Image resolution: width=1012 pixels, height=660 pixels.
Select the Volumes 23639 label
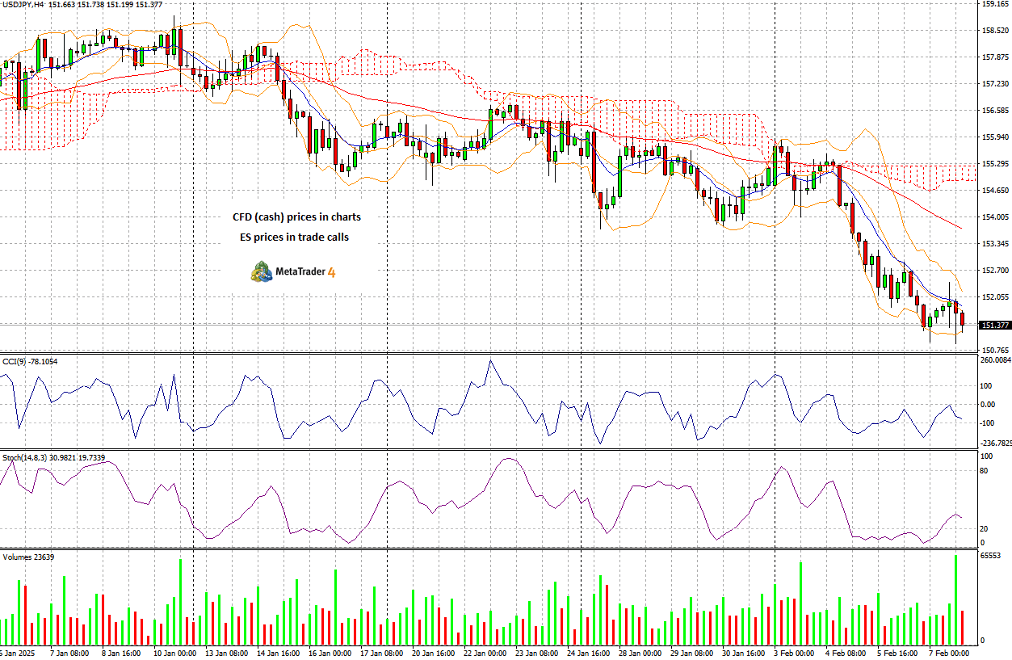28,557
